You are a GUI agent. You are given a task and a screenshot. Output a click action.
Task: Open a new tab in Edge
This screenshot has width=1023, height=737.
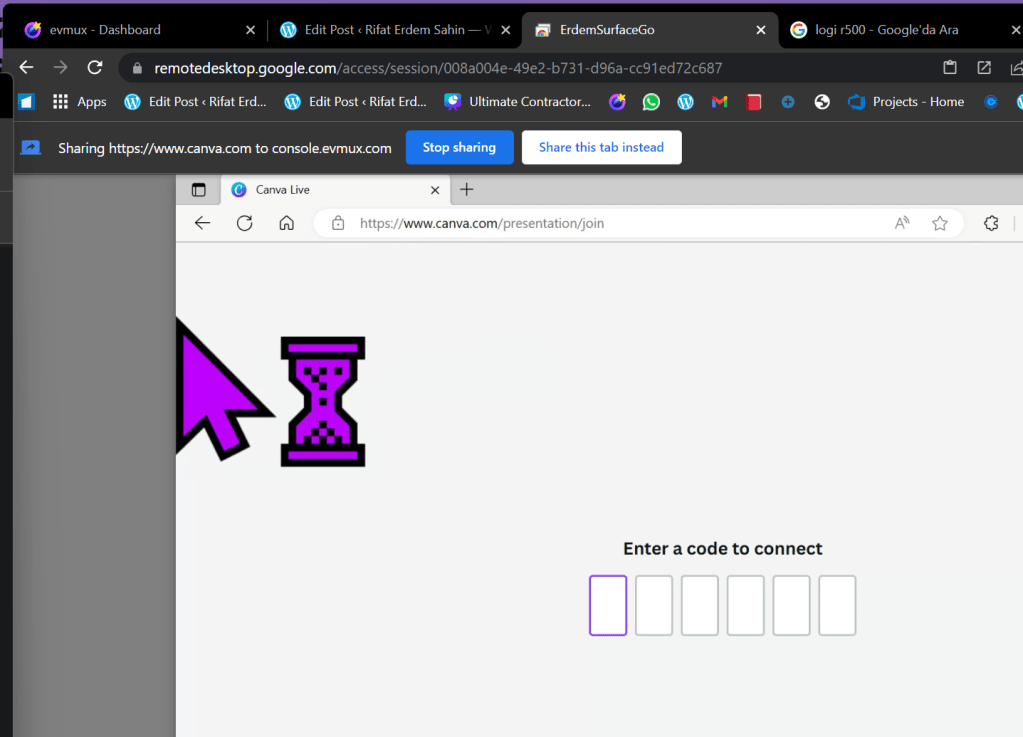466,190
